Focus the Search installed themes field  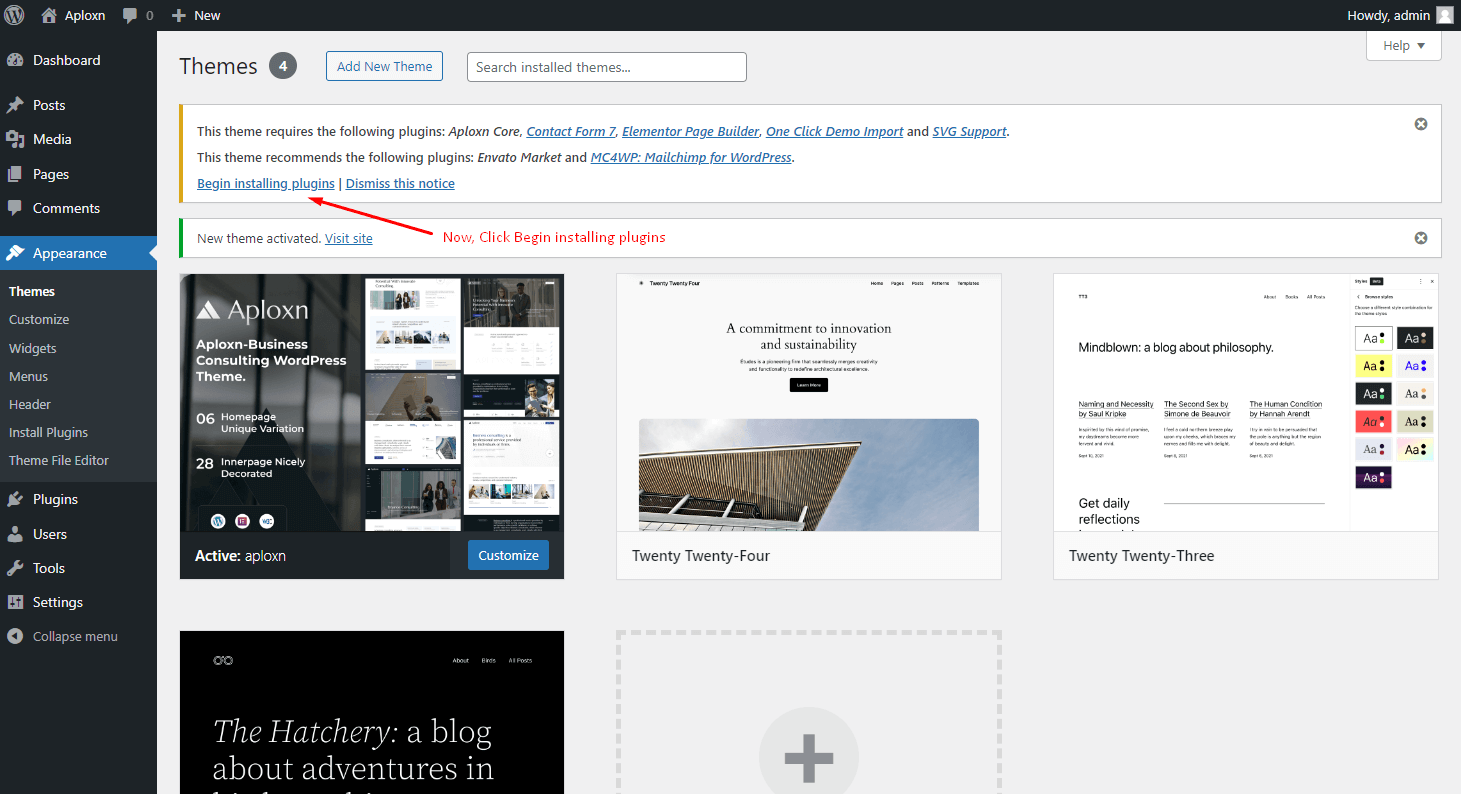(607, 67)
